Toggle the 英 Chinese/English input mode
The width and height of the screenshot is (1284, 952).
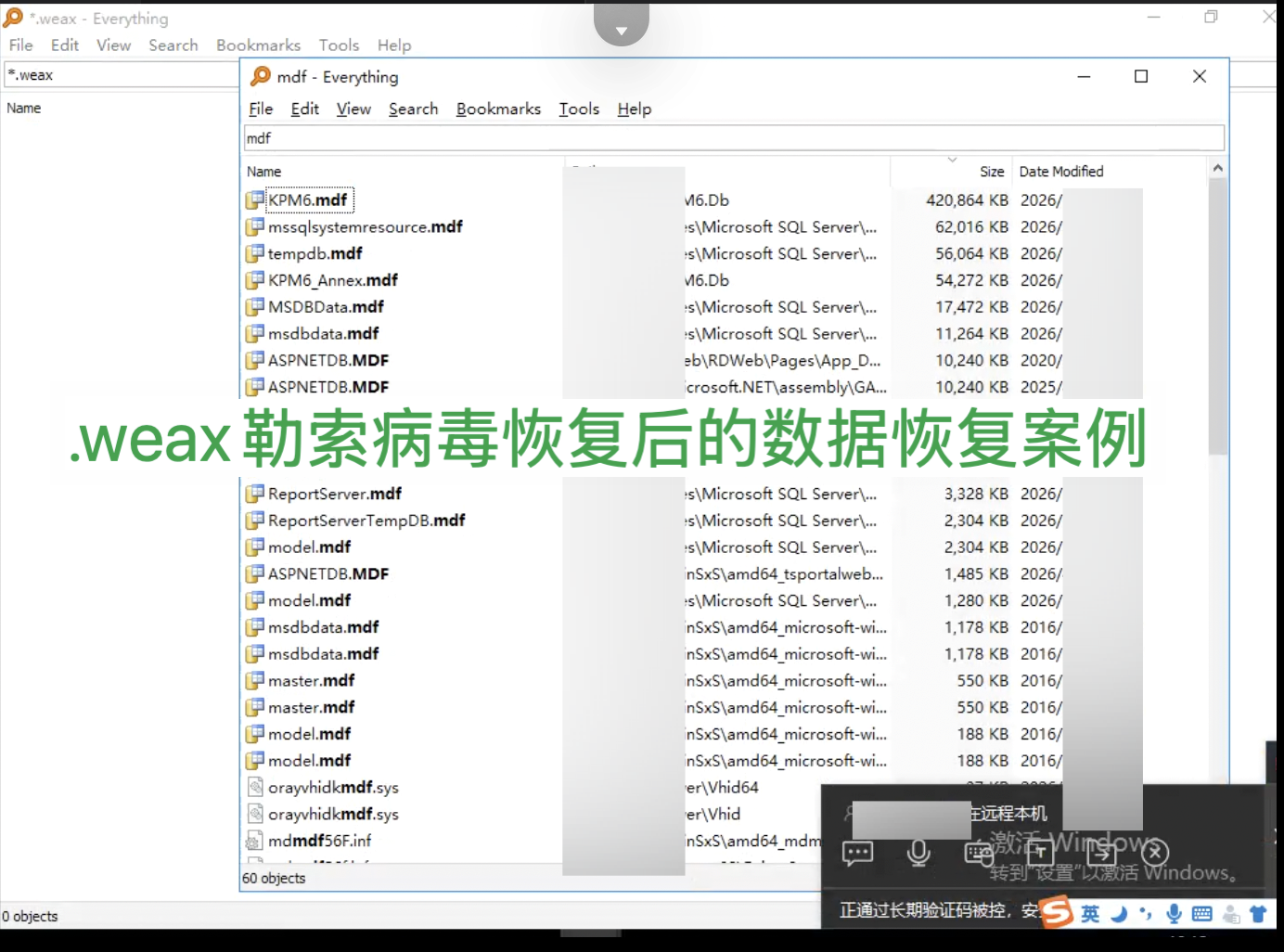1090,914
